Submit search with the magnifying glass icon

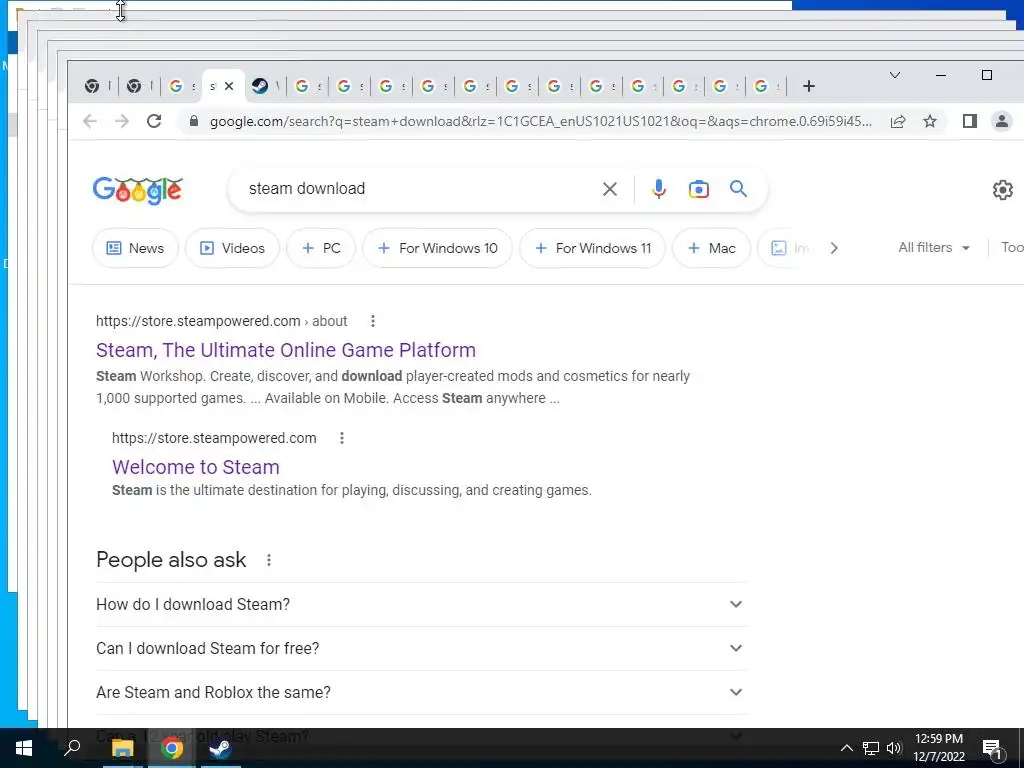[x=739, y=189]
